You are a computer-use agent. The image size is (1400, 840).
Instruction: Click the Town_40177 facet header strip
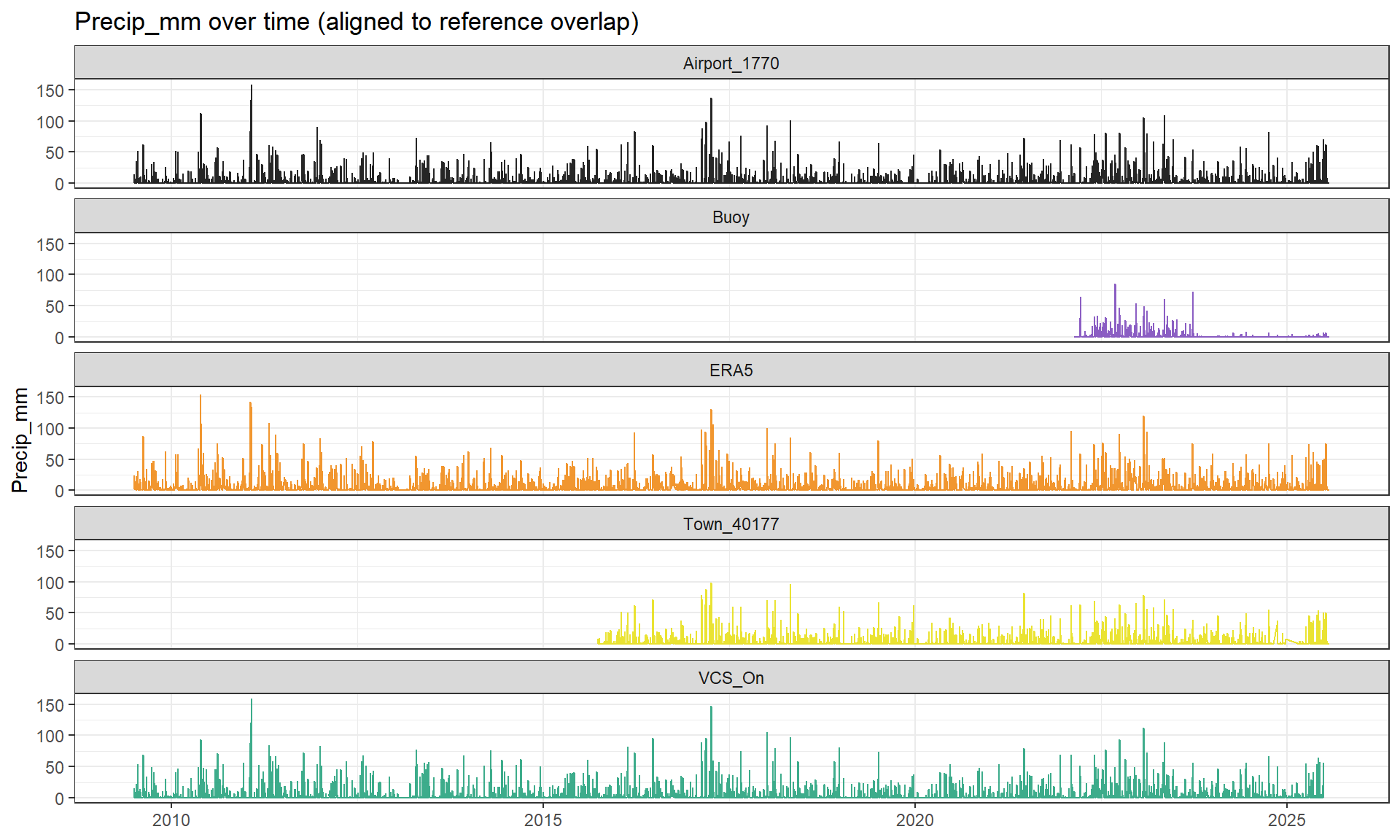click(731, 524)
